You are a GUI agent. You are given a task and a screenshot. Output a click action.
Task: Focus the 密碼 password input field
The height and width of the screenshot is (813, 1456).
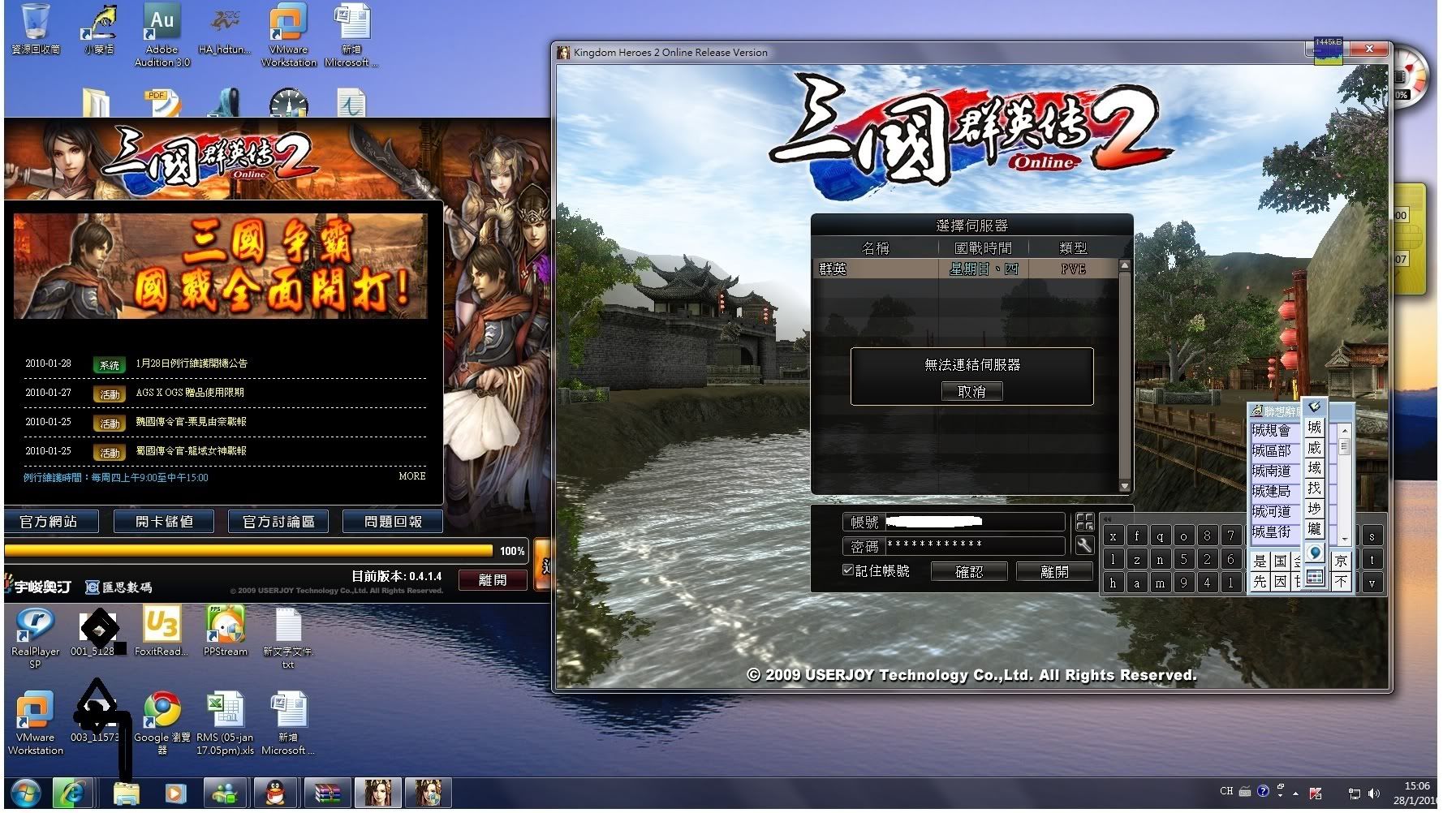[975, 545]
